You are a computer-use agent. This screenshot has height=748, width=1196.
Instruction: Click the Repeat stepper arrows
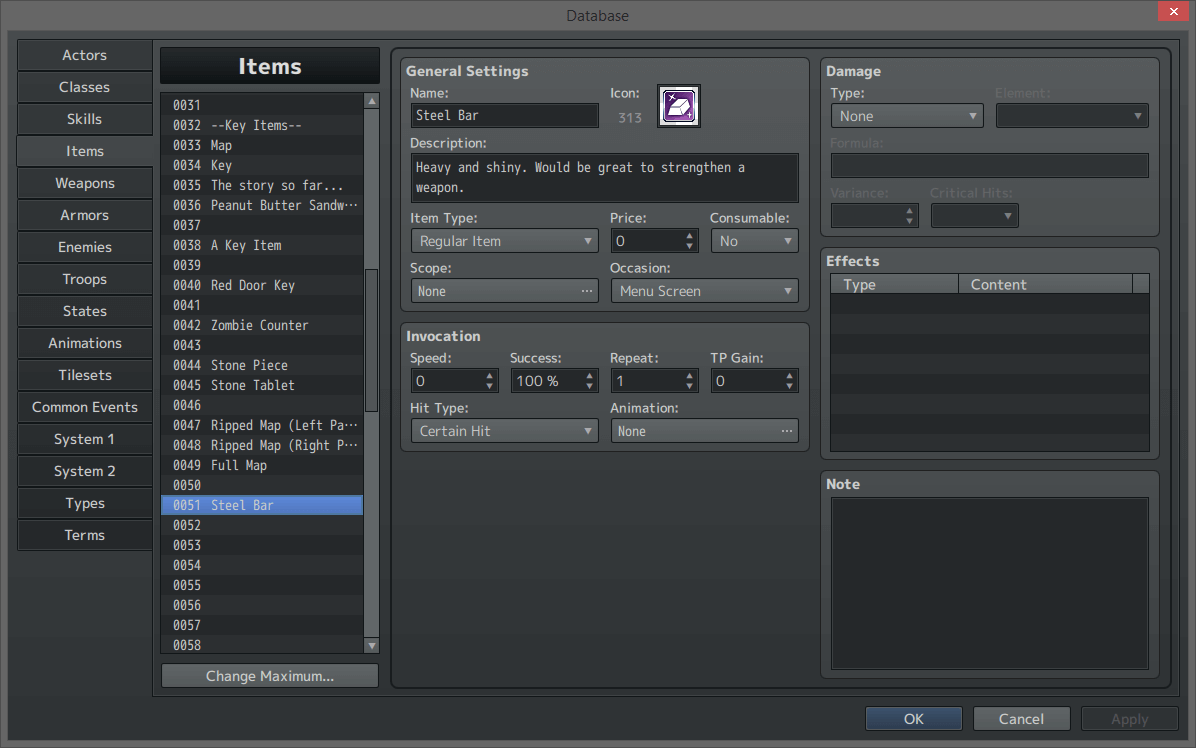tap(690, 380)
